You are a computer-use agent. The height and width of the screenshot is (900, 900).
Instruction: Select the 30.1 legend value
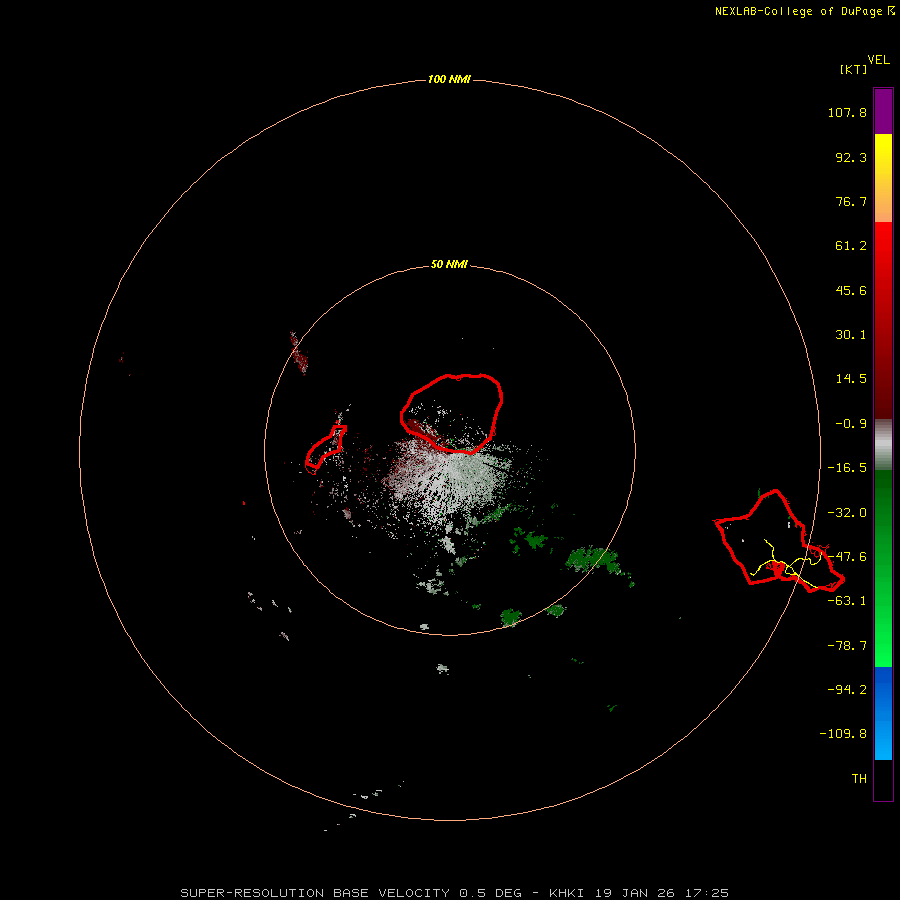pos(851,335)
